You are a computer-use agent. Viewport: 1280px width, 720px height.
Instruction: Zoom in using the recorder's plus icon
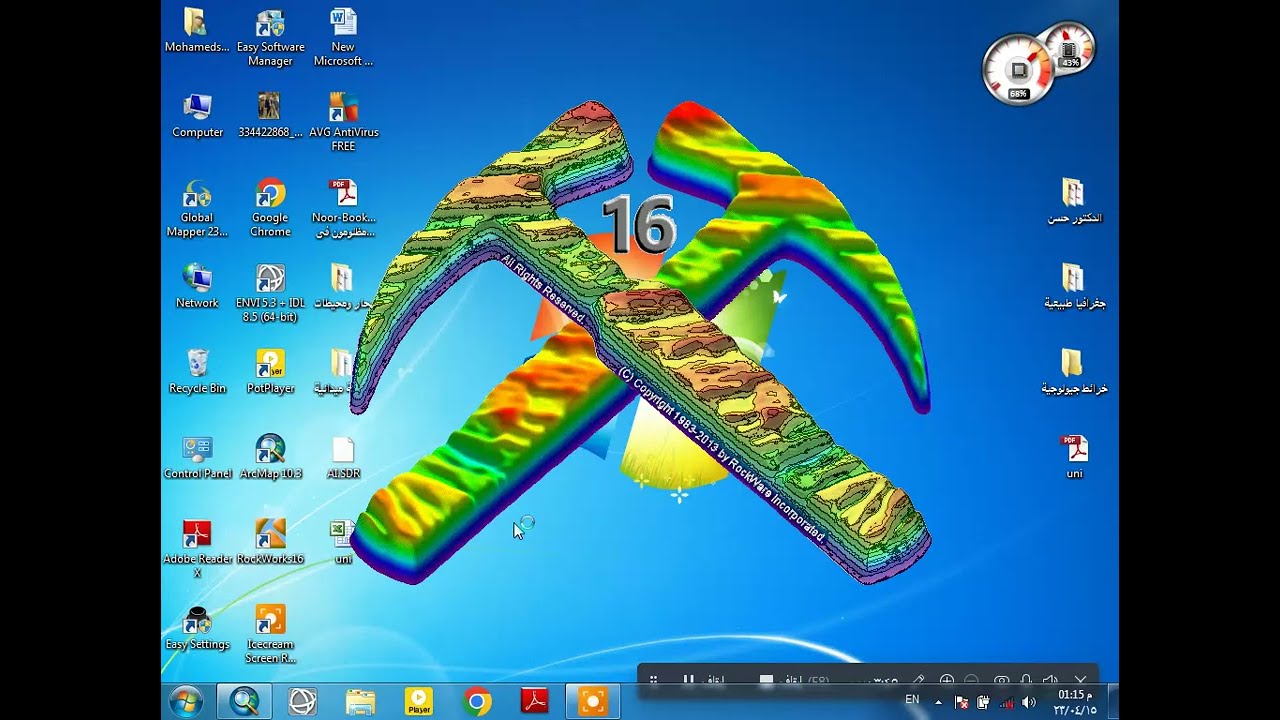click(946, 680)
